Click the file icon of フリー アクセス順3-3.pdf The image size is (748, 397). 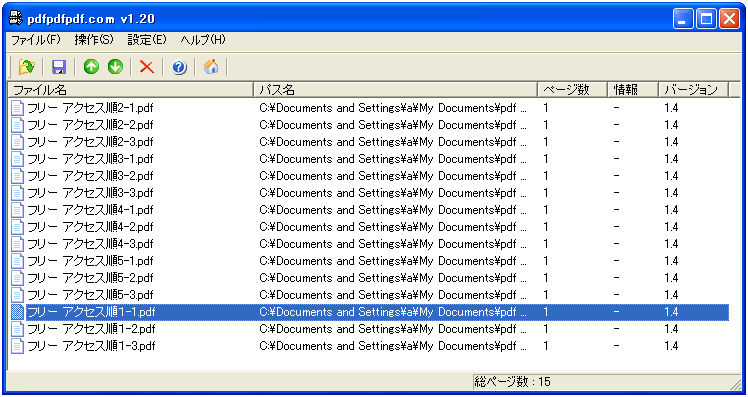[17, 193]
